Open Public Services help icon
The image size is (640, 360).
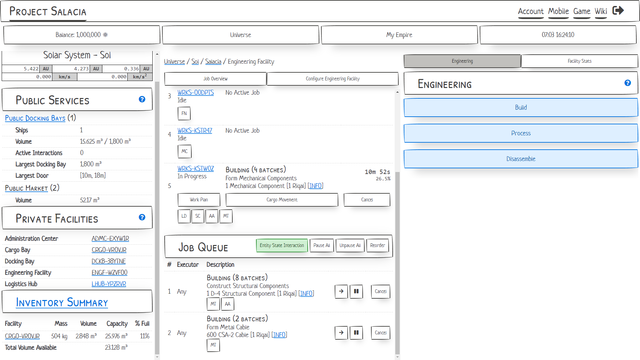click(142, 99)
